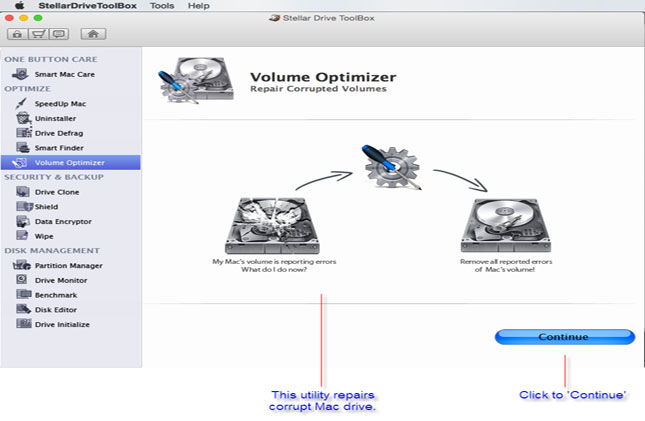The width and height of the screenshot is (645, 421).
Task: Click the Wipe icon
Action: pyautogui.click(x=22, y=235)
